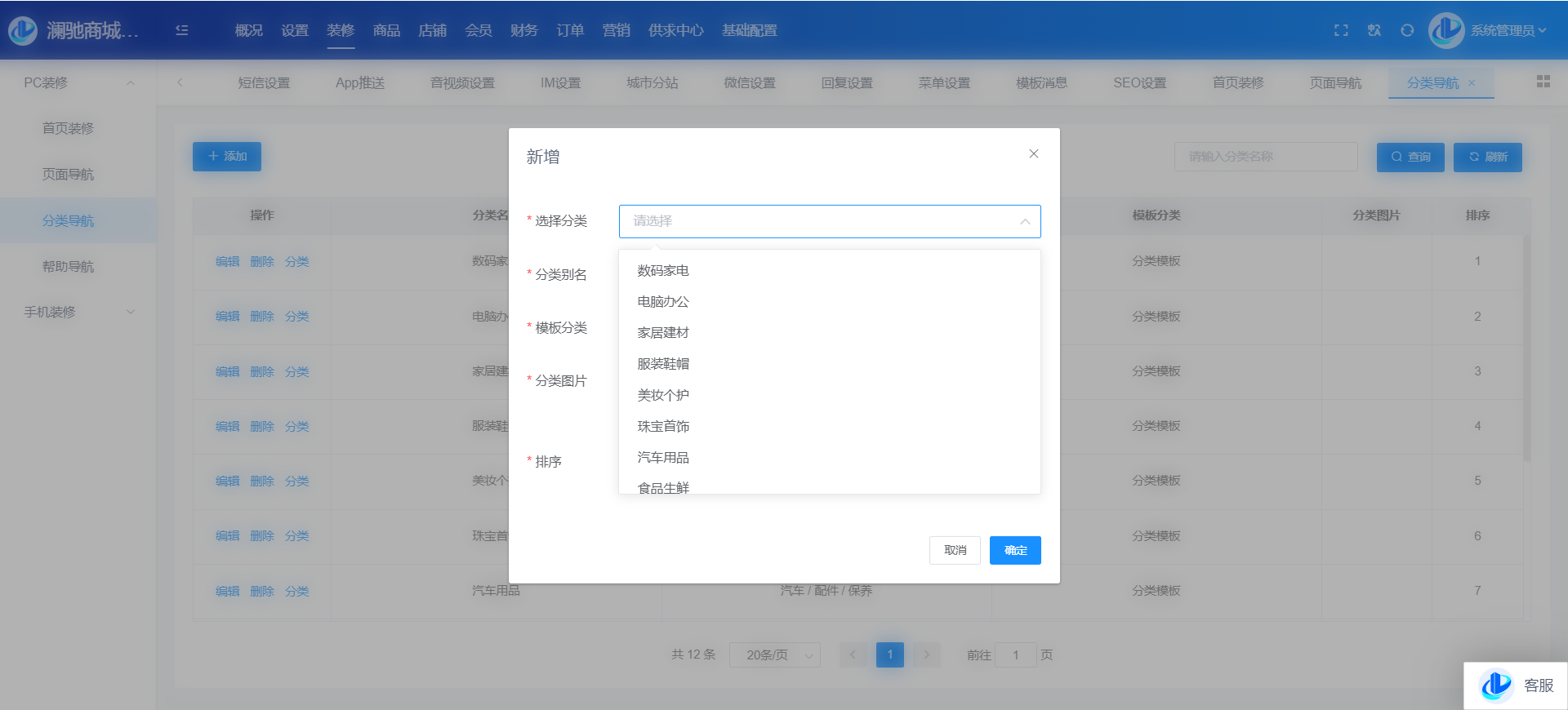Click the fullscreen toggle icon
The image size is (1568, 710).
click(x=1341, y=30)
